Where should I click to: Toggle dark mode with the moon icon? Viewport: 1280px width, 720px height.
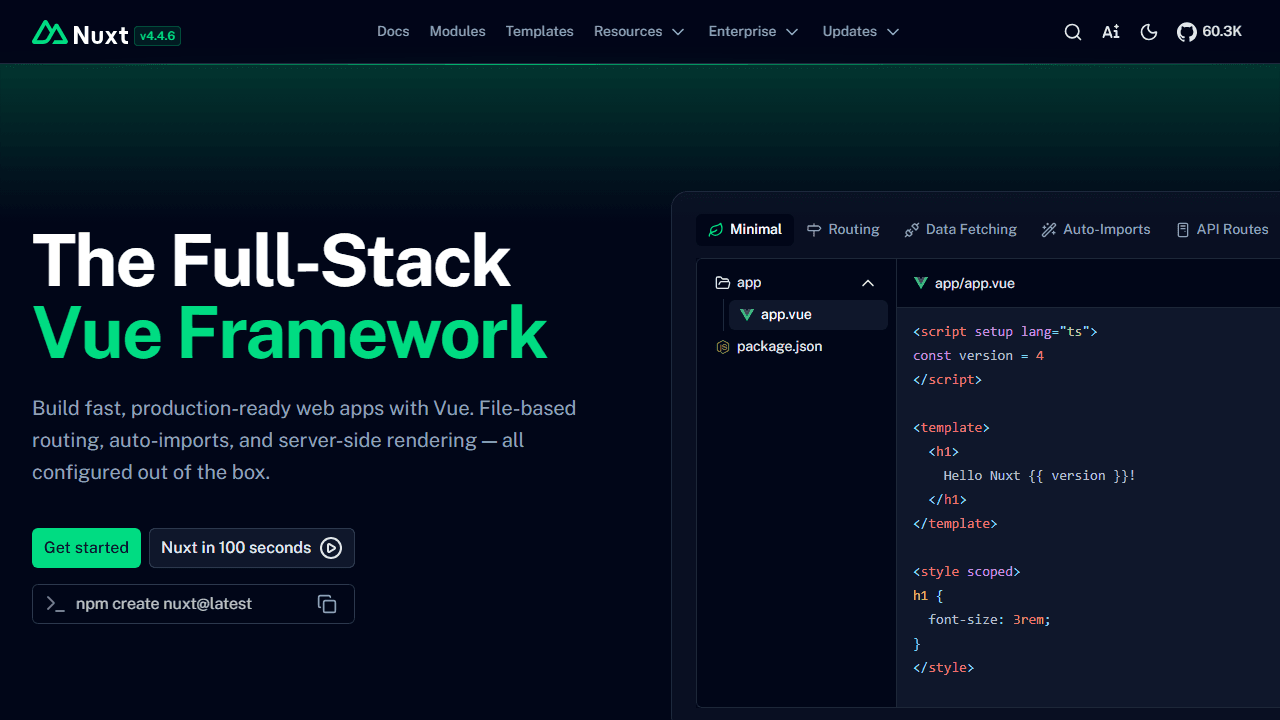[x=1149, y=32]
